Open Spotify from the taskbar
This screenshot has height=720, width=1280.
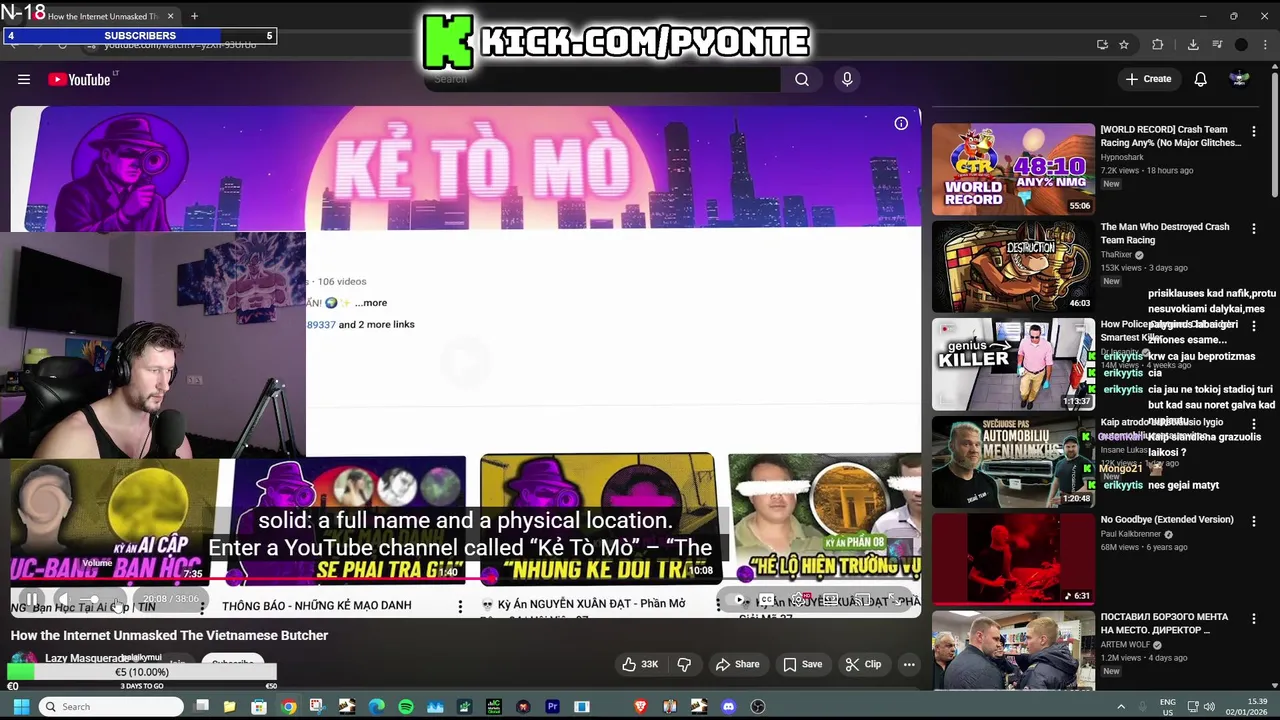tap(405, 707)
